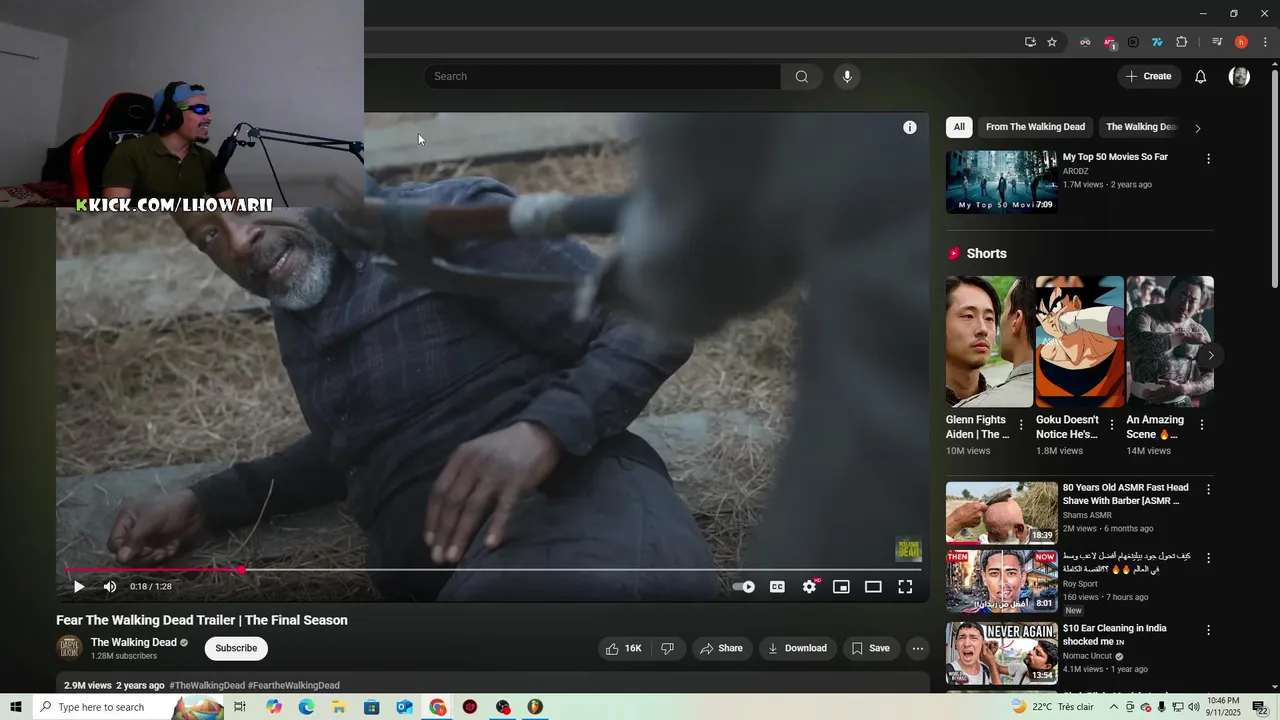Share the video

(721, 648)
